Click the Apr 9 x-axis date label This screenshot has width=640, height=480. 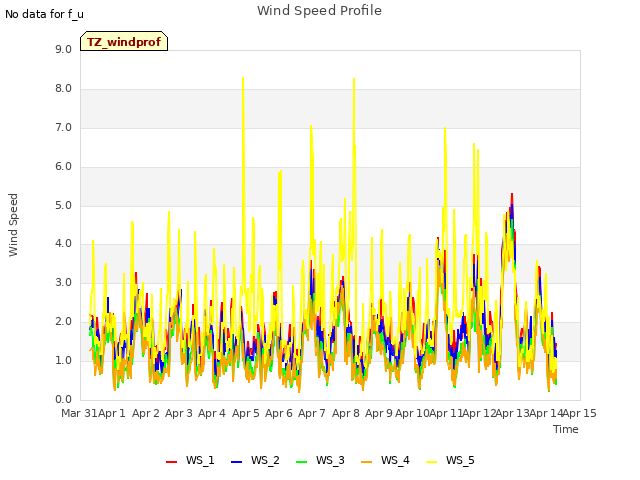[379, 413]
